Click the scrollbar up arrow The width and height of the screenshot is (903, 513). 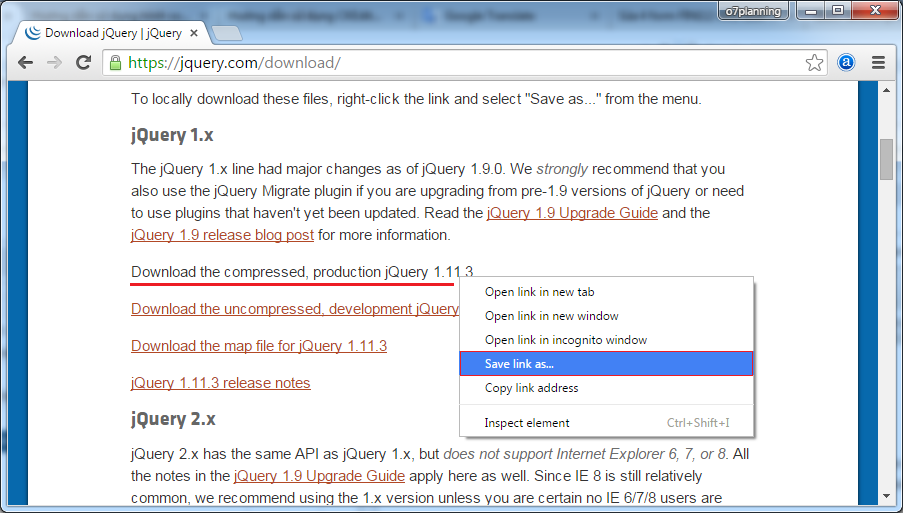click(886, 90)
